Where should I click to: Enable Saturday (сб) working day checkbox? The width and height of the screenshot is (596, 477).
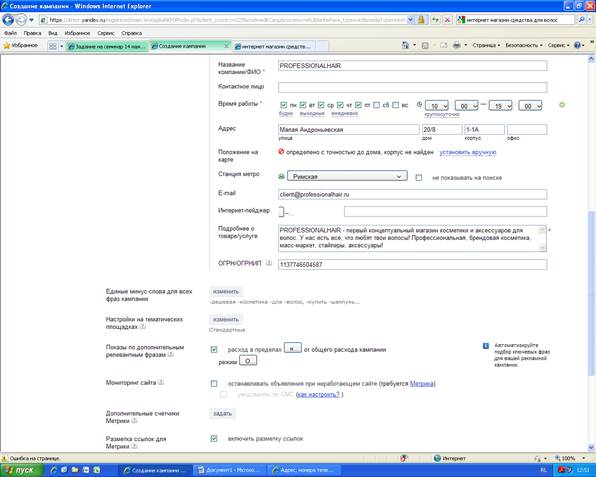click(x=376, y=105)
